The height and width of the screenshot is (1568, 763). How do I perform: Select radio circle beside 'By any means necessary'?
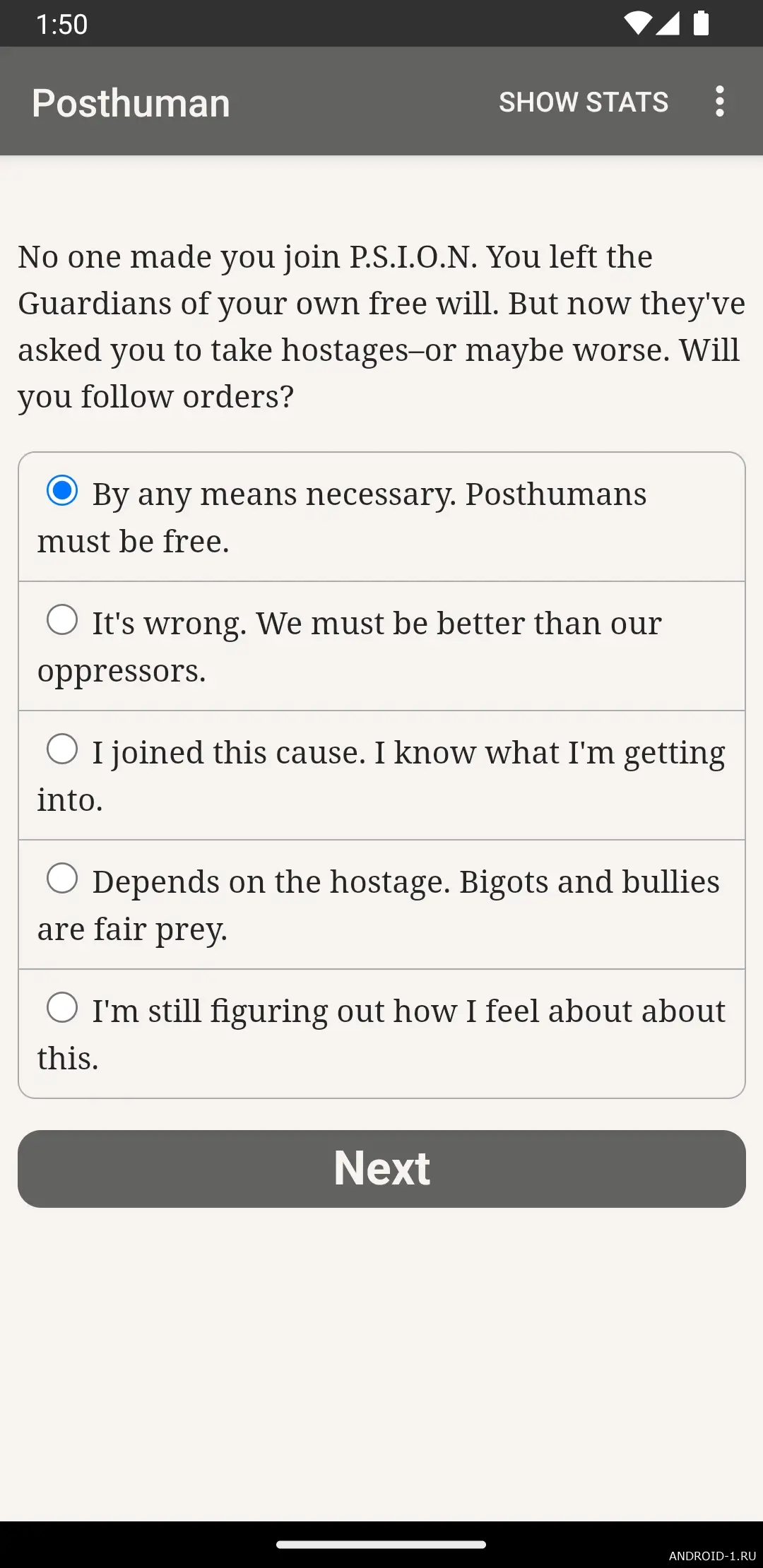62,490
